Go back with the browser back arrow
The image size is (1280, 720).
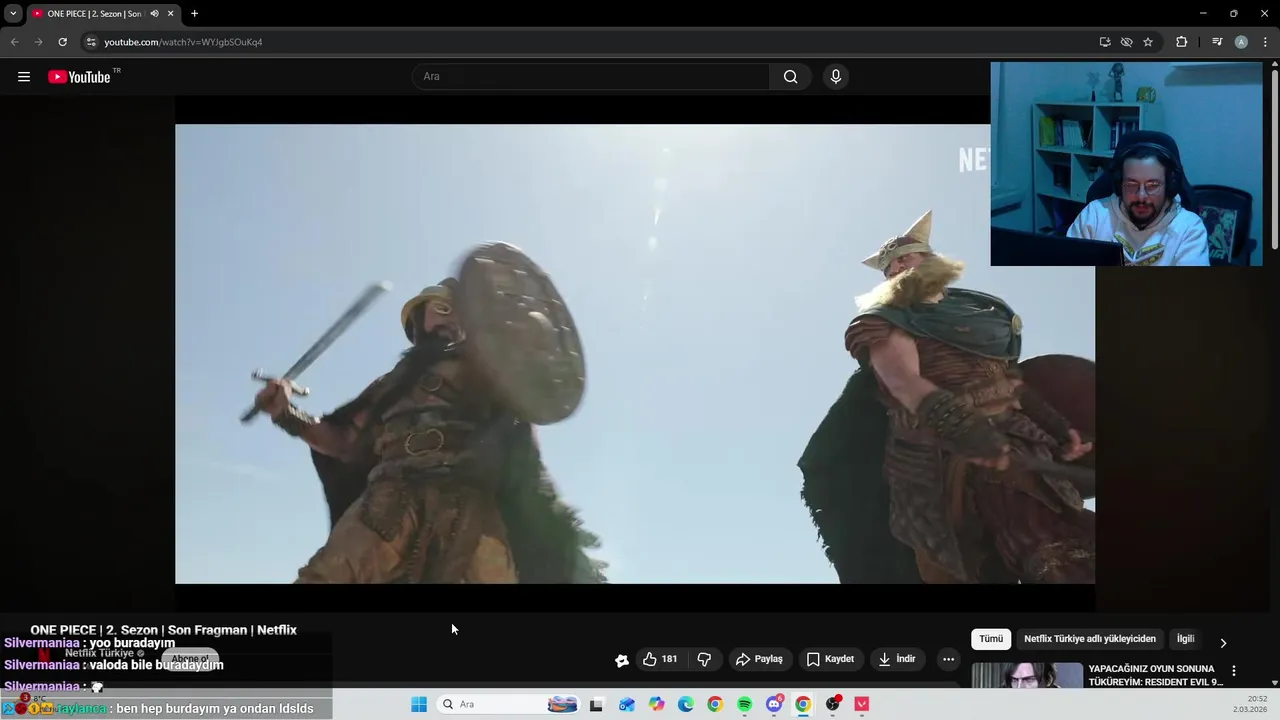[15, 42]
